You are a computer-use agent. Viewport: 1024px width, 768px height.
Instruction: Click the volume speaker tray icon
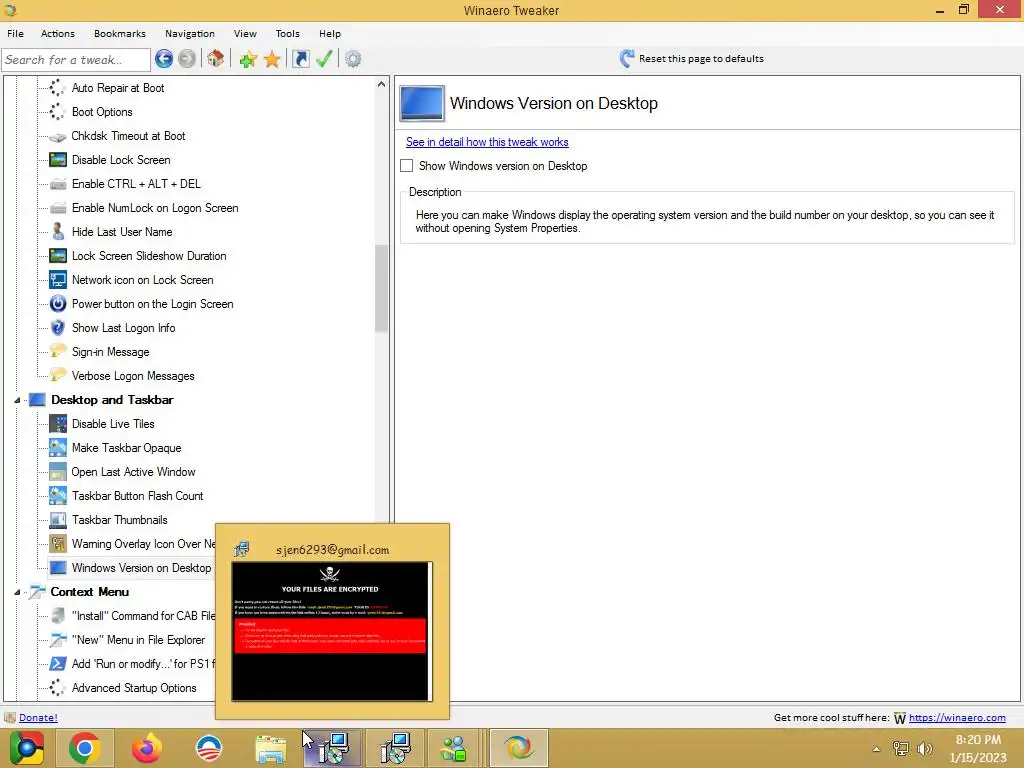925,749
